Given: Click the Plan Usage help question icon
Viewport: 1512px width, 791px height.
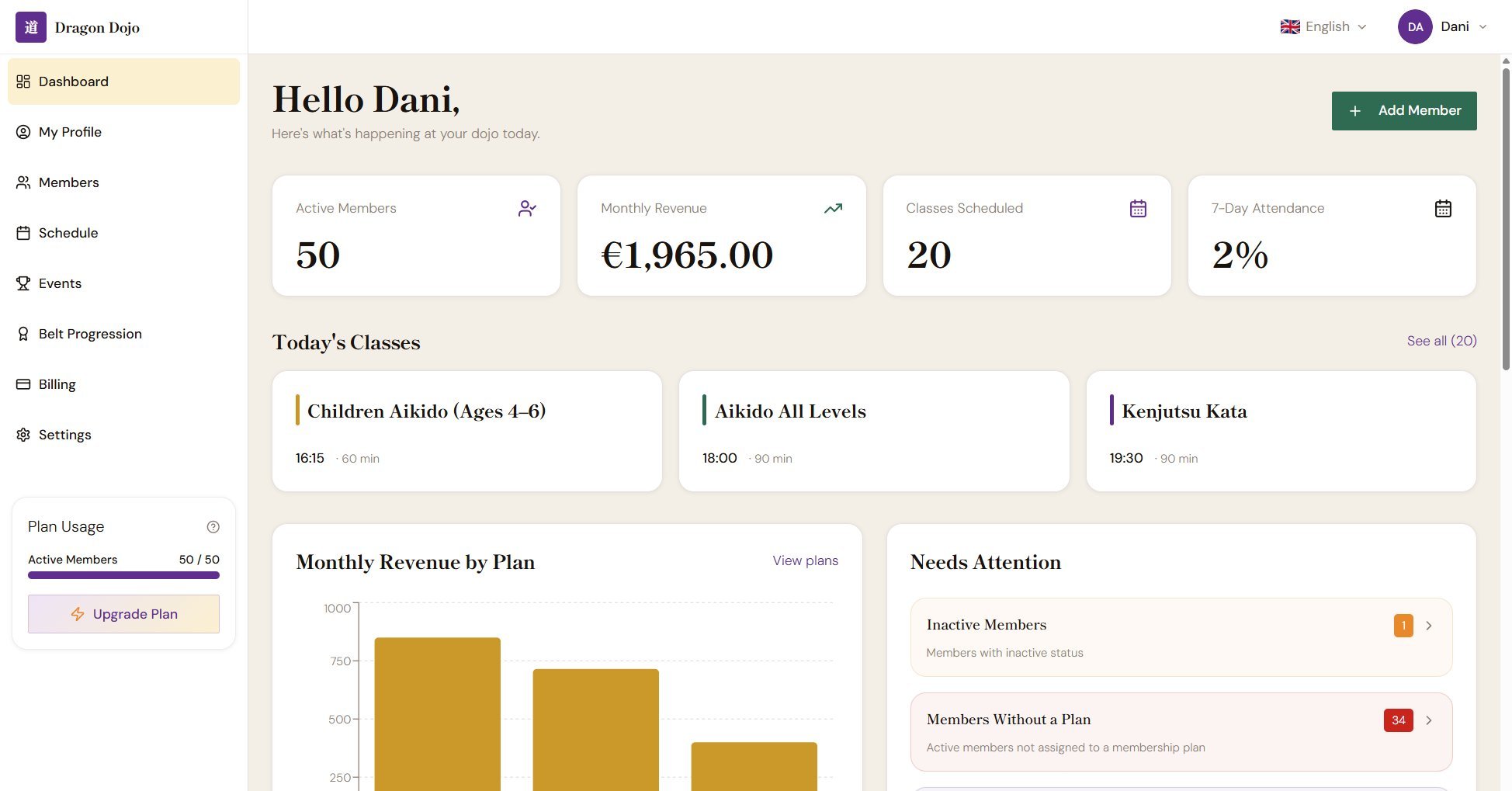Looking at the screenshot, I should 213,527.
